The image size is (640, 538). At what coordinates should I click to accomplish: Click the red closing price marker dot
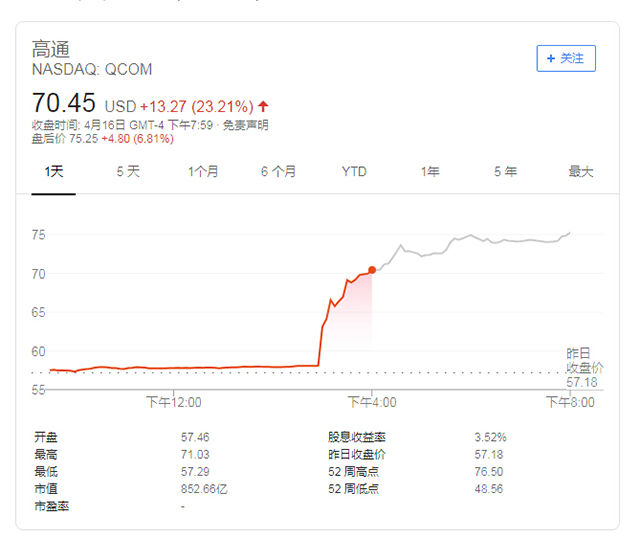[372, 270]
